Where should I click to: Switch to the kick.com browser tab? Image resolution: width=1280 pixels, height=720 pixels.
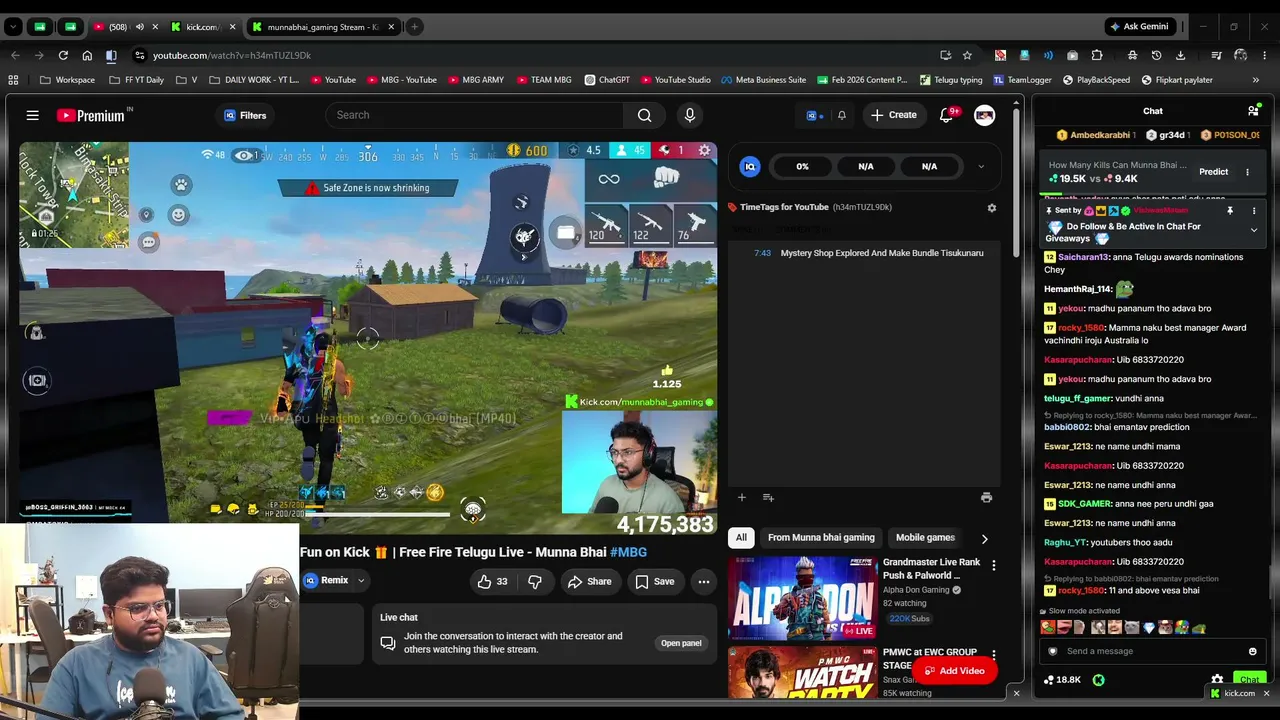pyautogui.click(x=203, y=27)
